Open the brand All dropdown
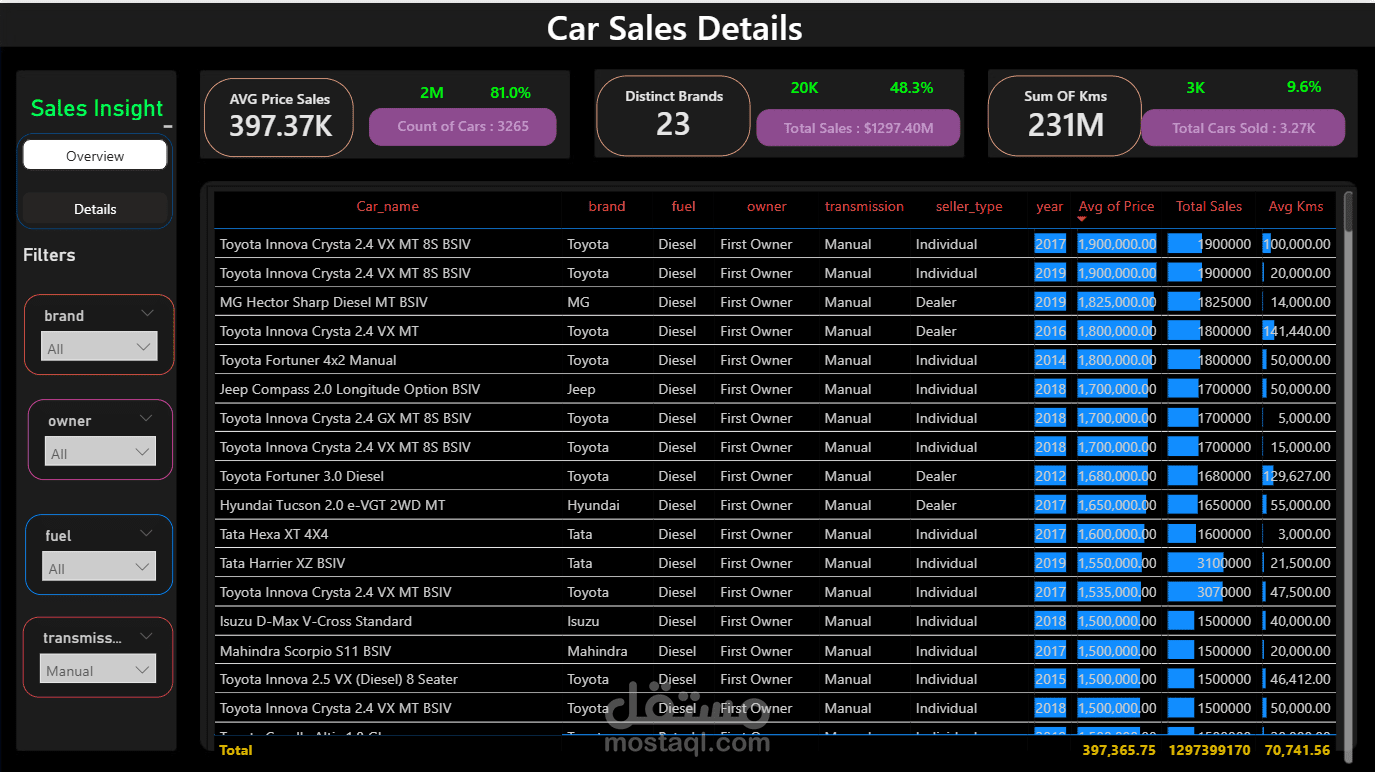 tap(99, 347)
